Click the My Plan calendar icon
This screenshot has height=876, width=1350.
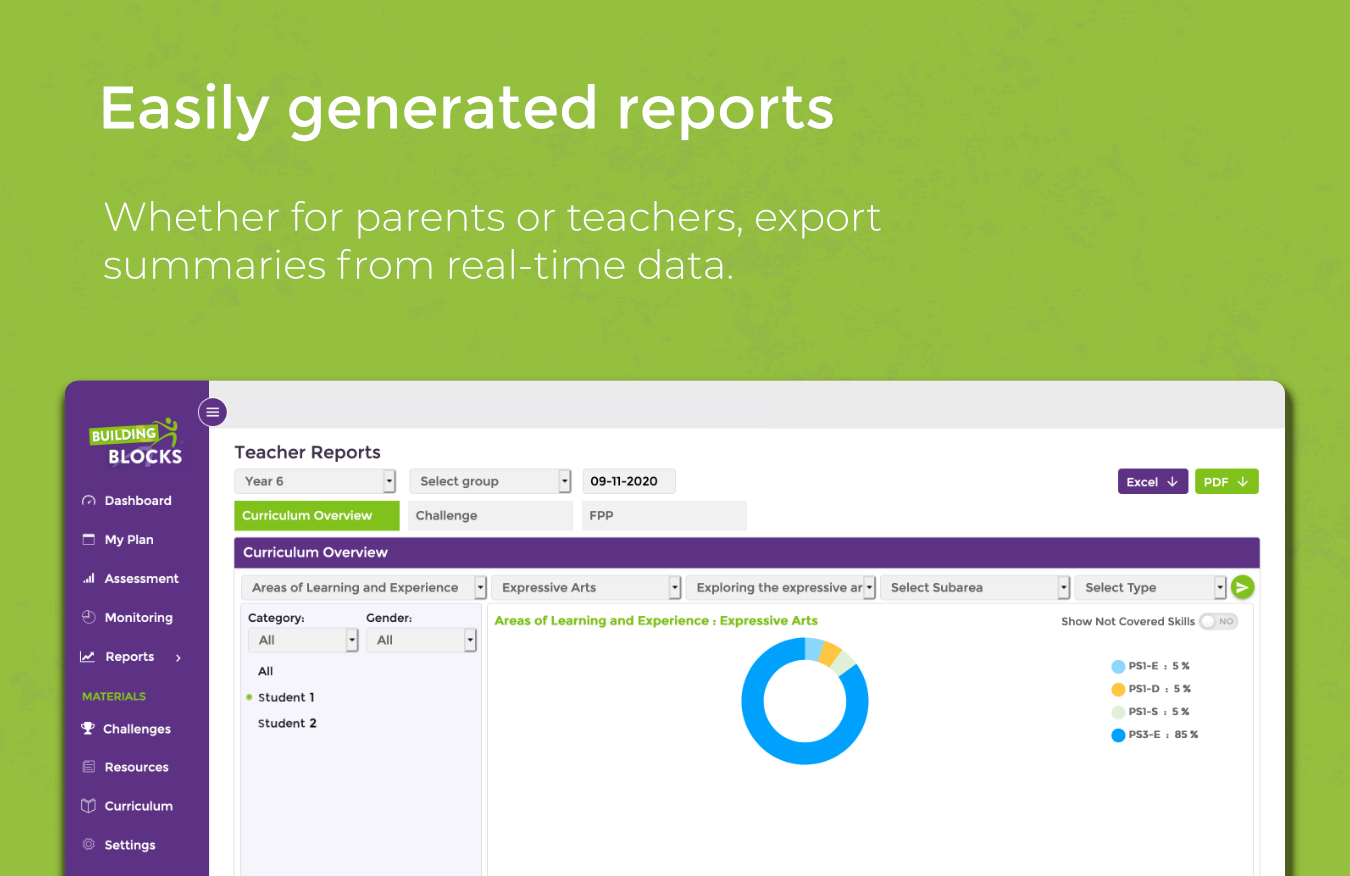88,539
